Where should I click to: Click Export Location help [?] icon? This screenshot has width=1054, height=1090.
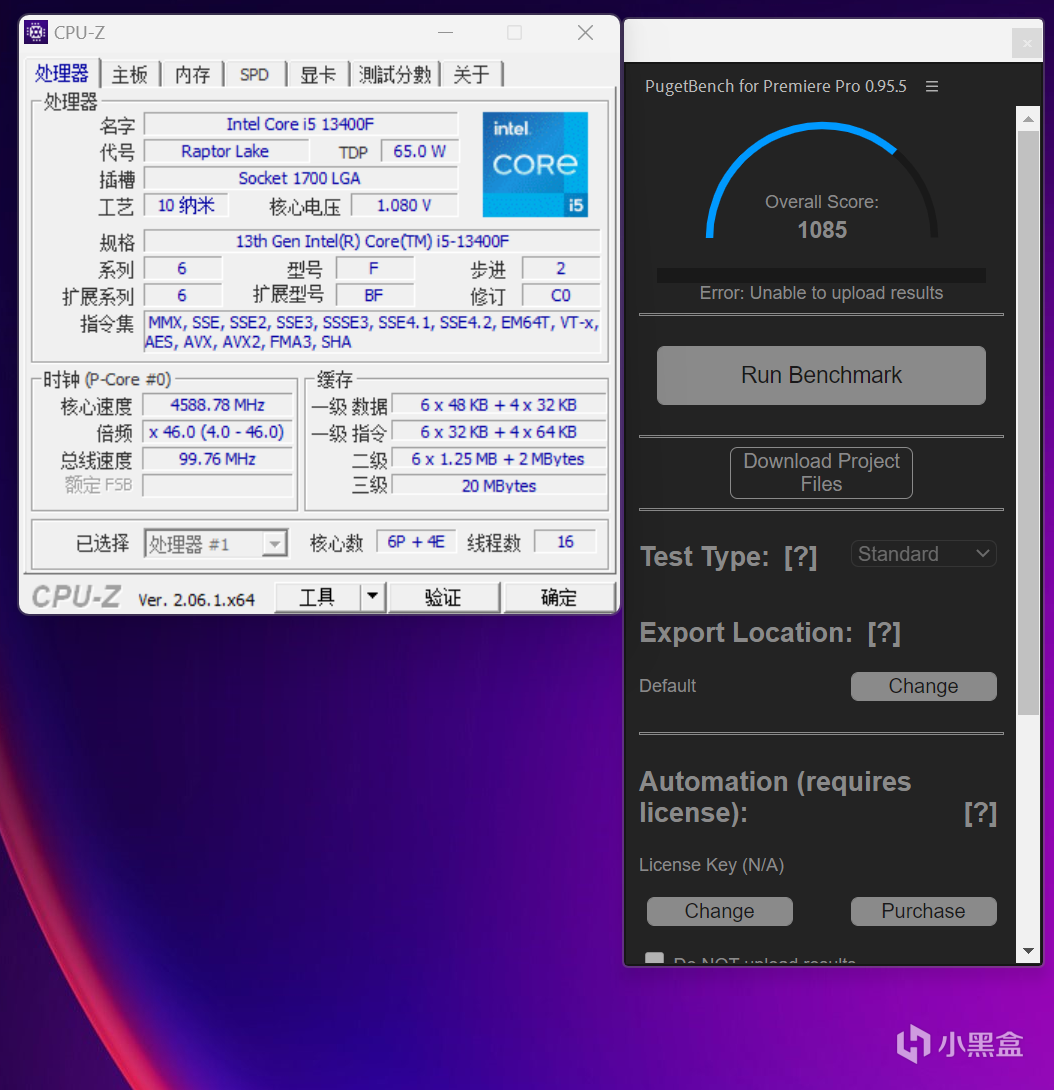(x=884, y=633)
